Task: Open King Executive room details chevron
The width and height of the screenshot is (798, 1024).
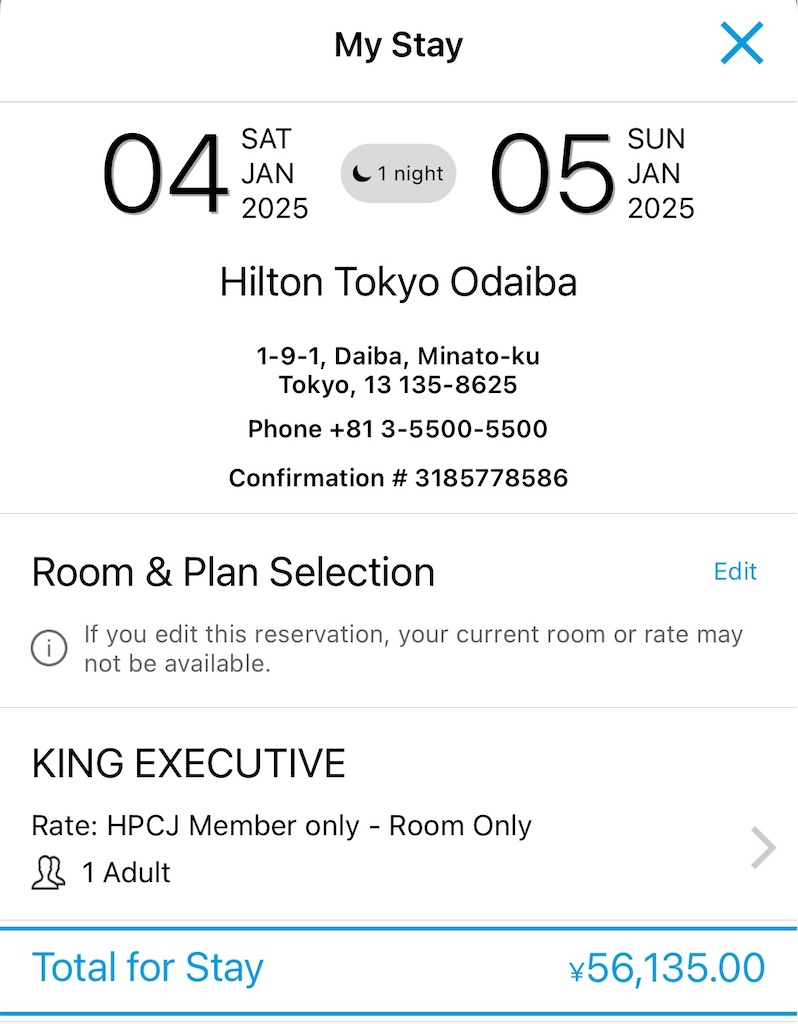Action: point(763,848)
